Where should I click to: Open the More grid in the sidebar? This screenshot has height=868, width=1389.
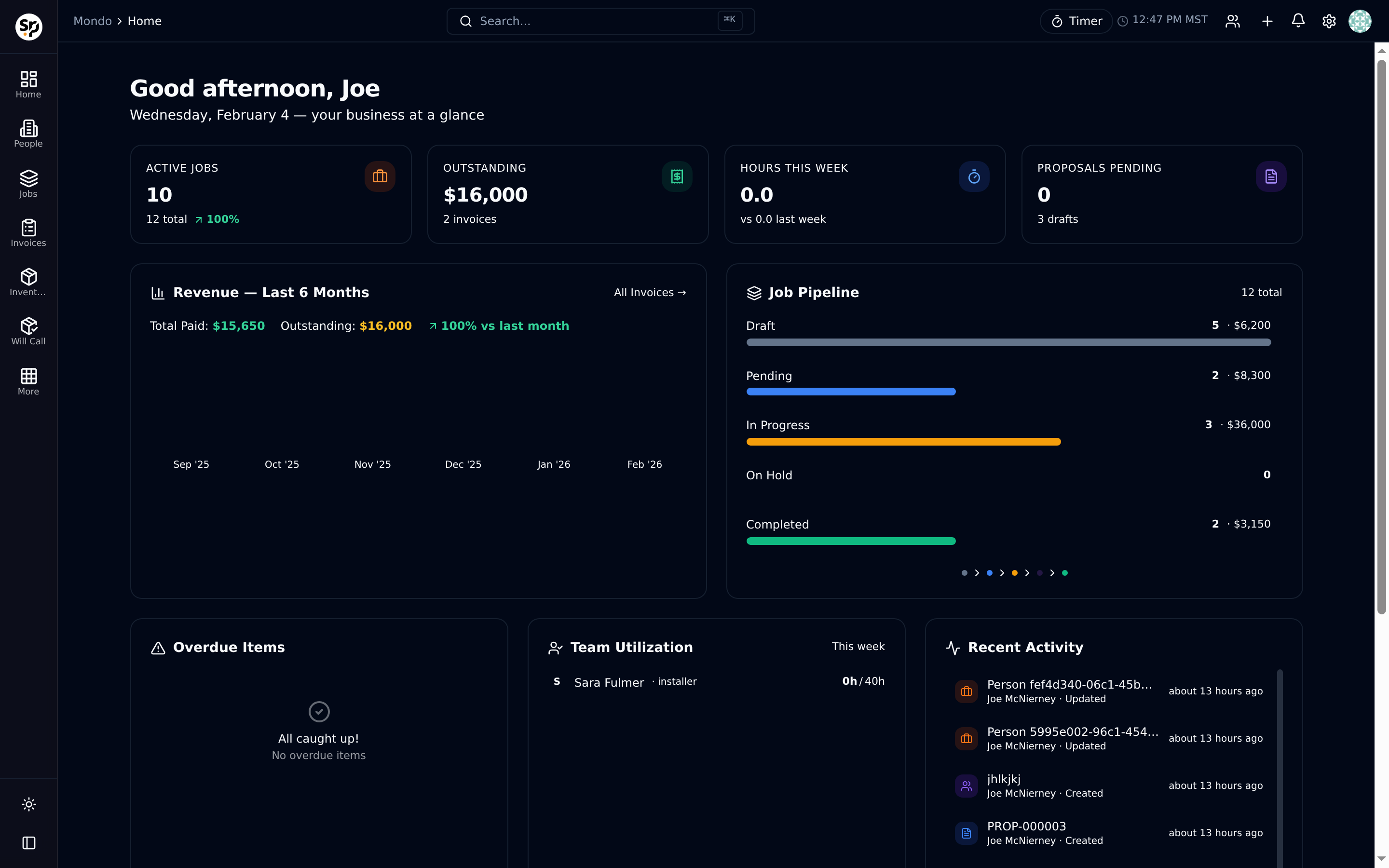click(28, 380)
